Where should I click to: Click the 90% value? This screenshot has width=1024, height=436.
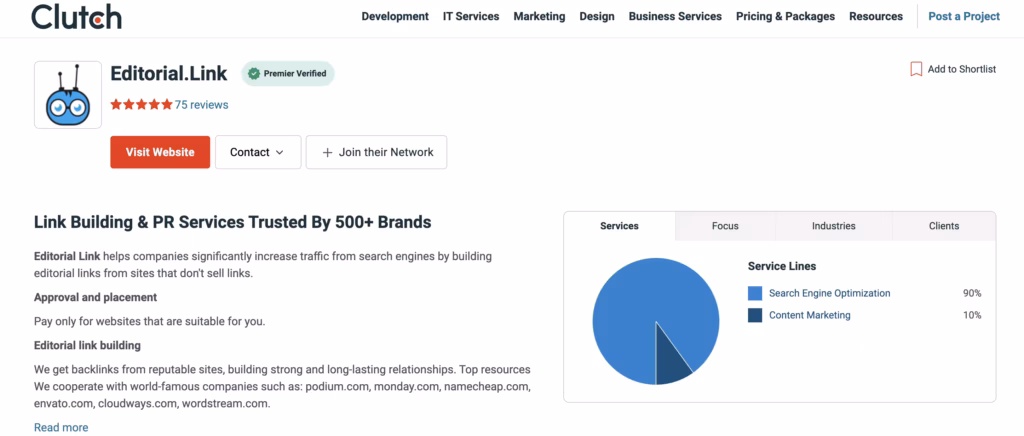972,293
